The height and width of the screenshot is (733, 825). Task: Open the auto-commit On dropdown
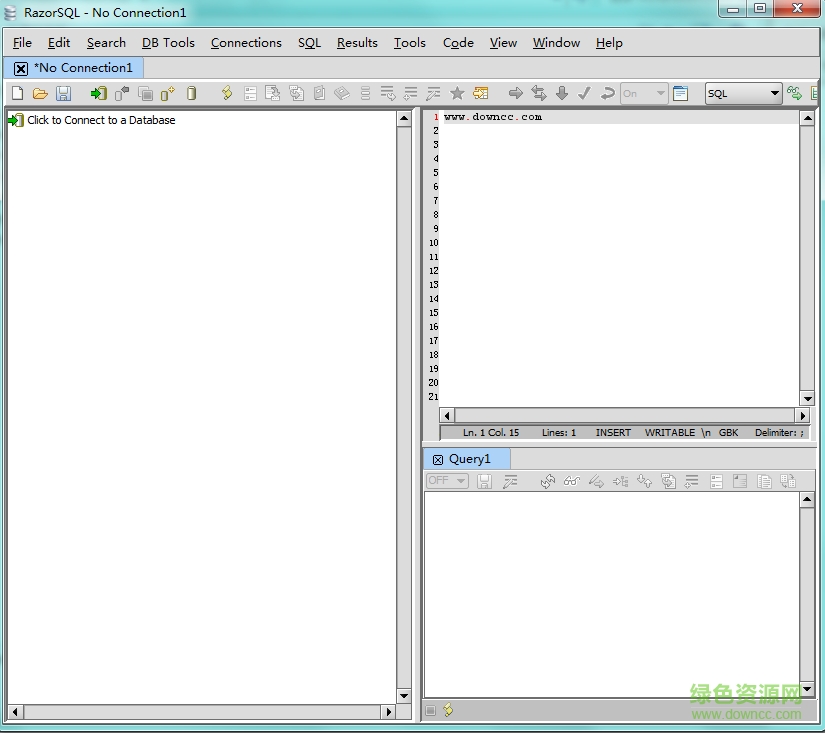(660, 93)
